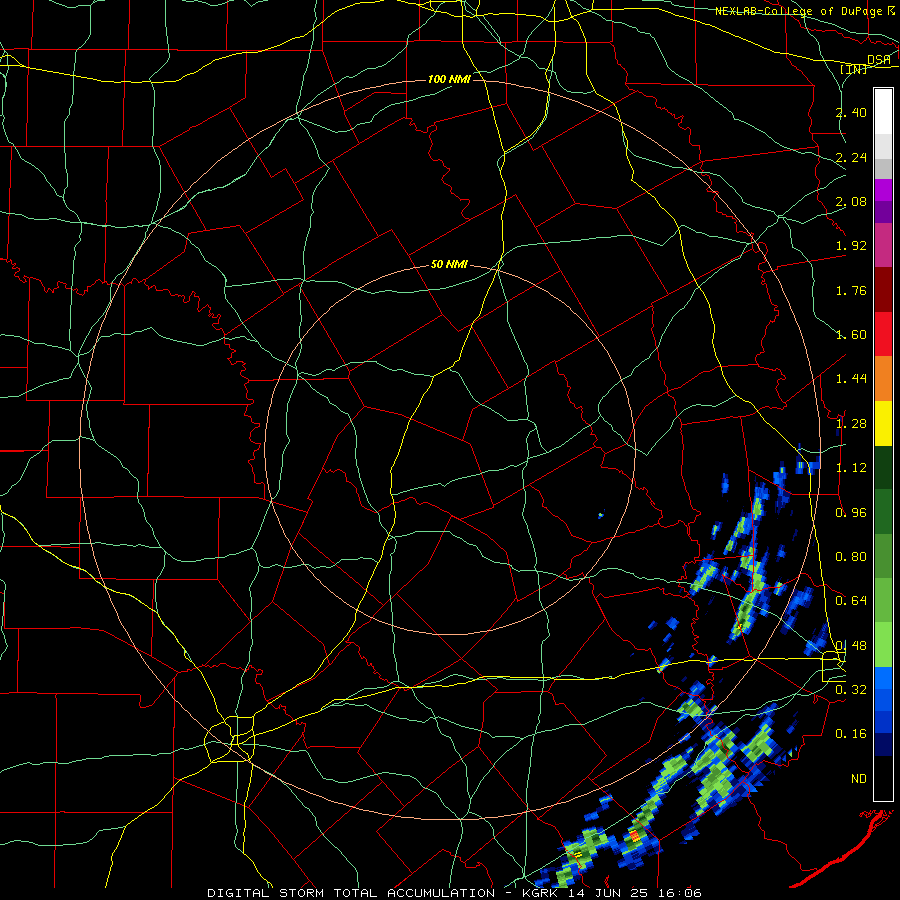The width and height of the screenshot is (900, 900).
Task: Click the '1.76' legend value
Action: click(851, 290)
